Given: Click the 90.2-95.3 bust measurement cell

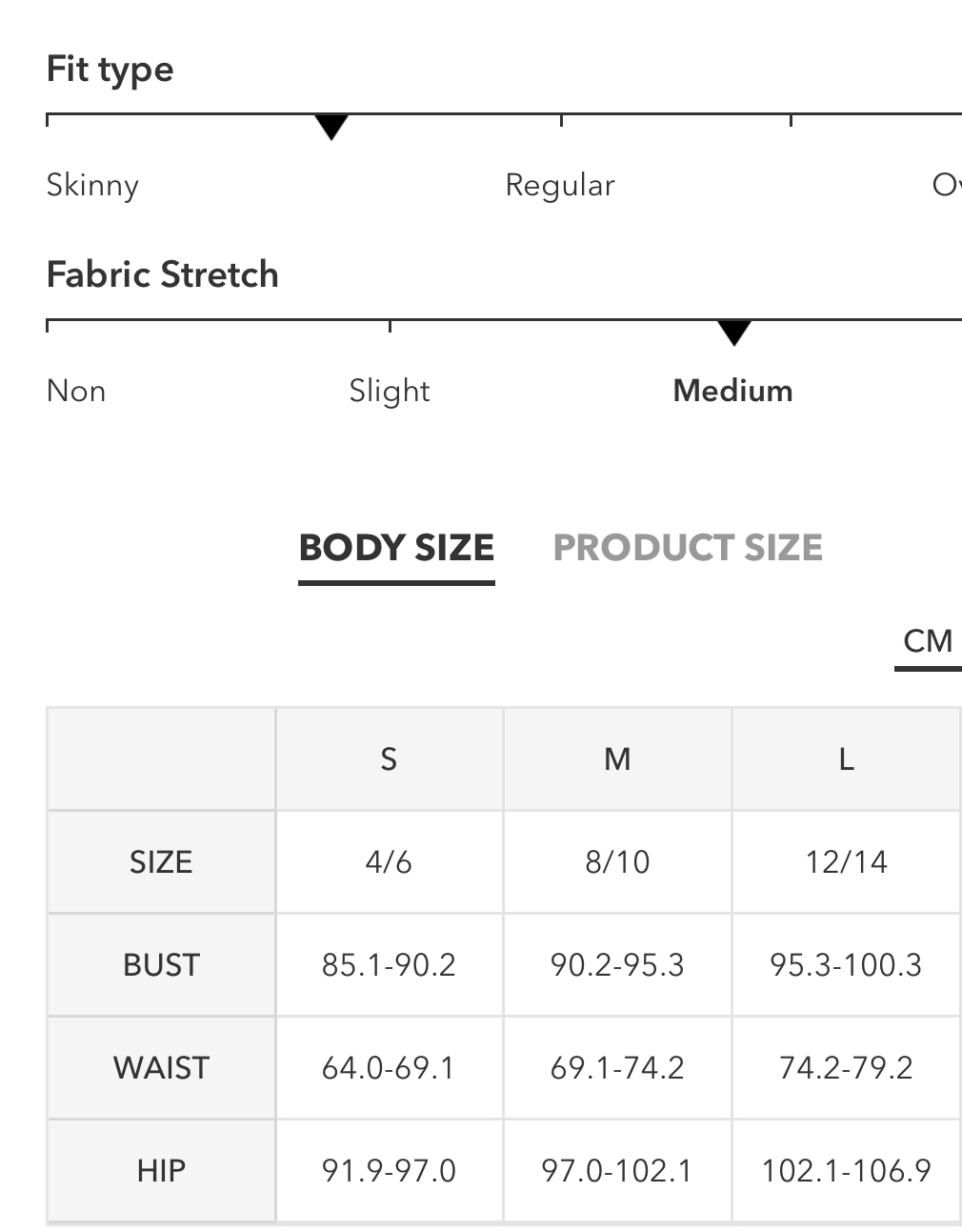Looking at the screenshot, I should tap(617, 965).
